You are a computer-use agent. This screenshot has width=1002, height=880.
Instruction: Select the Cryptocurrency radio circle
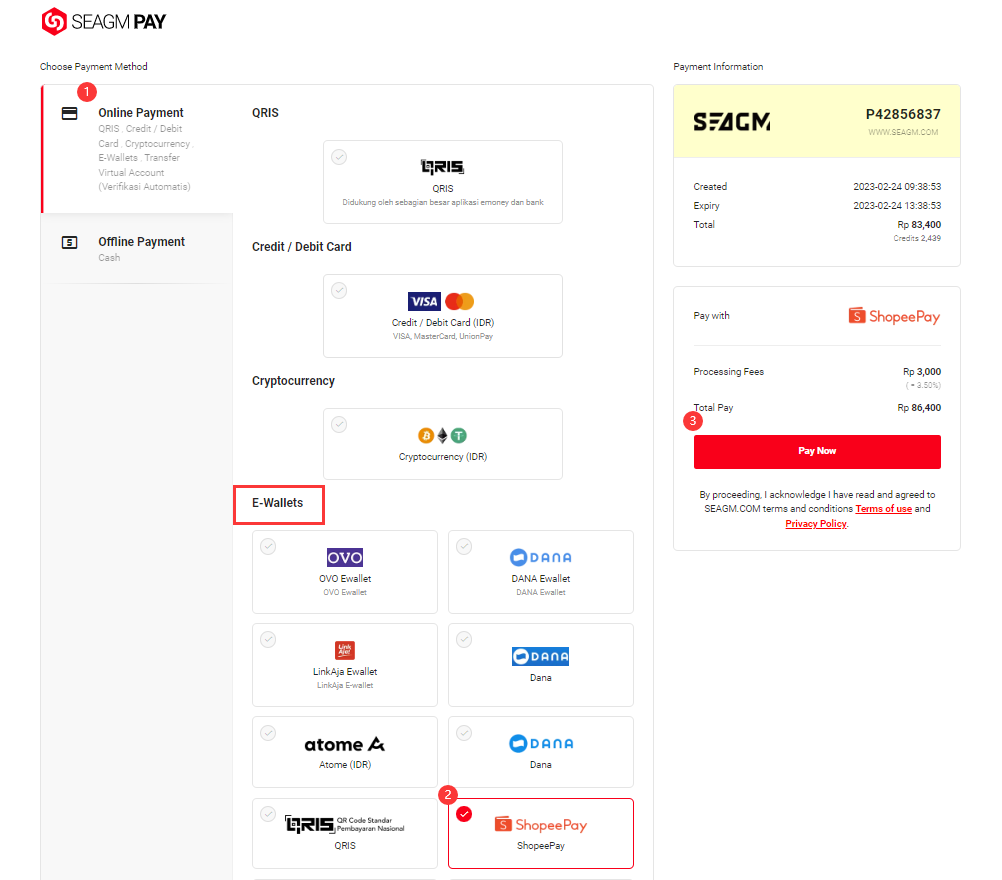click(x=339, y=424)
